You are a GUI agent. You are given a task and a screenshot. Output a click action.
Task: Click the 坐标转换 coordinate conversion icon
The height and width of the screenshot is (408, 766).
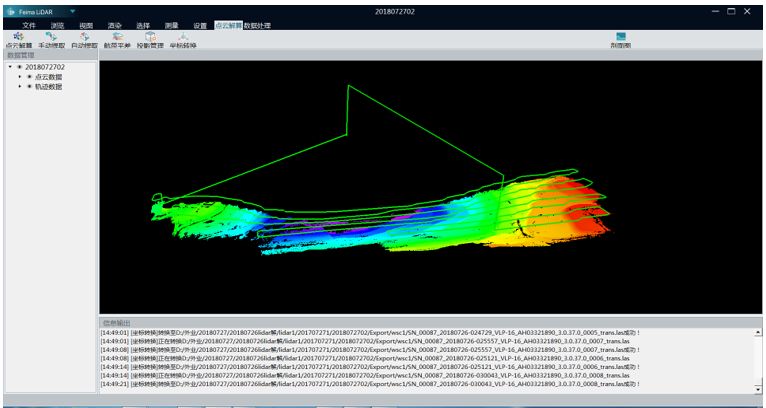pos(183,39)
